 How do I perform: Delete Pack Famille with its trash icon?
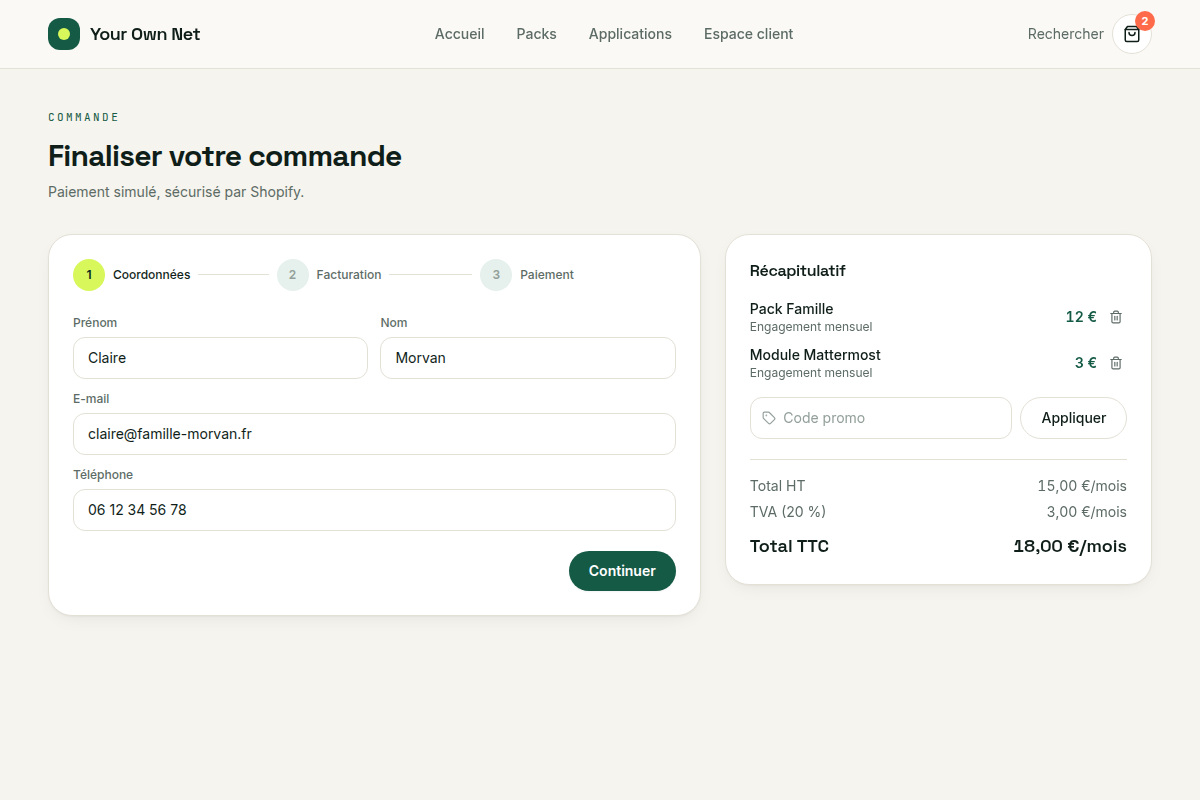pyautogui.click(x=1116, y=317)
